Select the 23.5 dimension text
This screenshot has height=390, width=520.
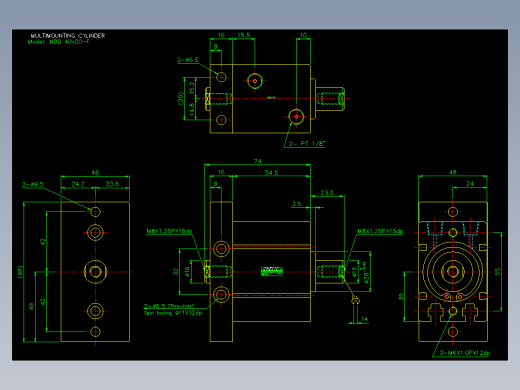(x=327, y=193)
